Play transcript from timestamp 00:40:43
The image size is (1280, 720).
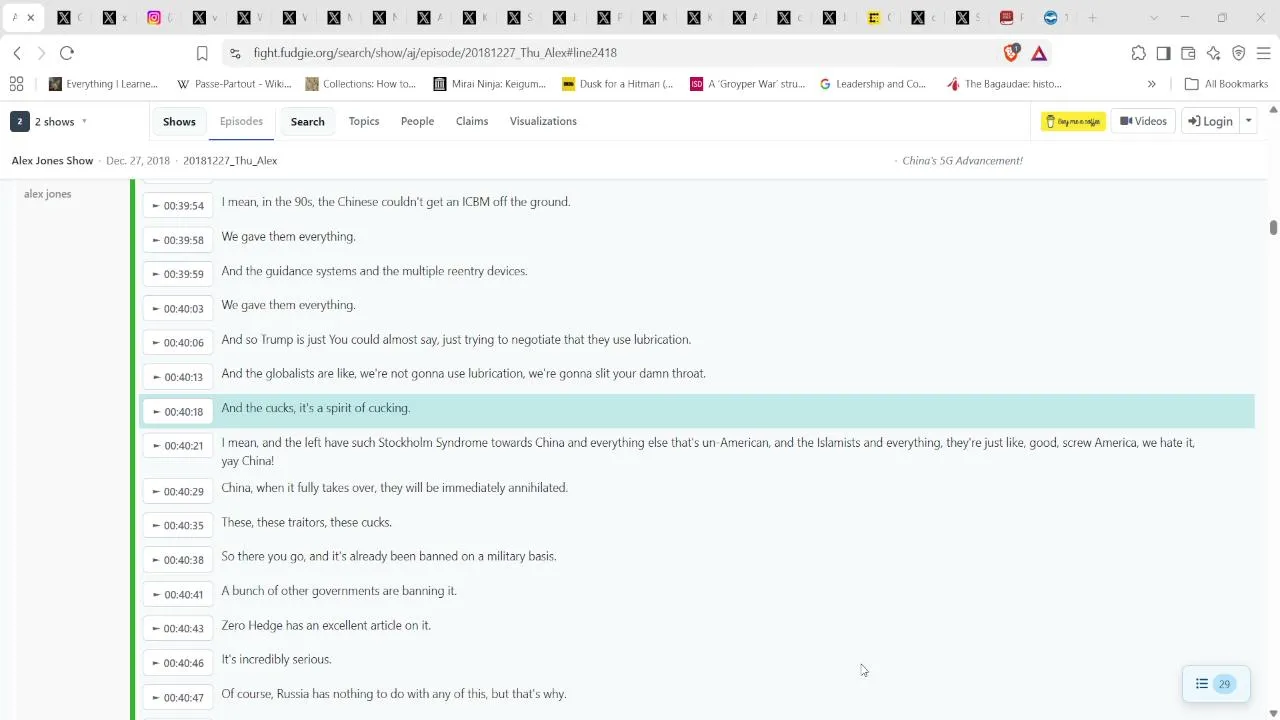(178, 629)
